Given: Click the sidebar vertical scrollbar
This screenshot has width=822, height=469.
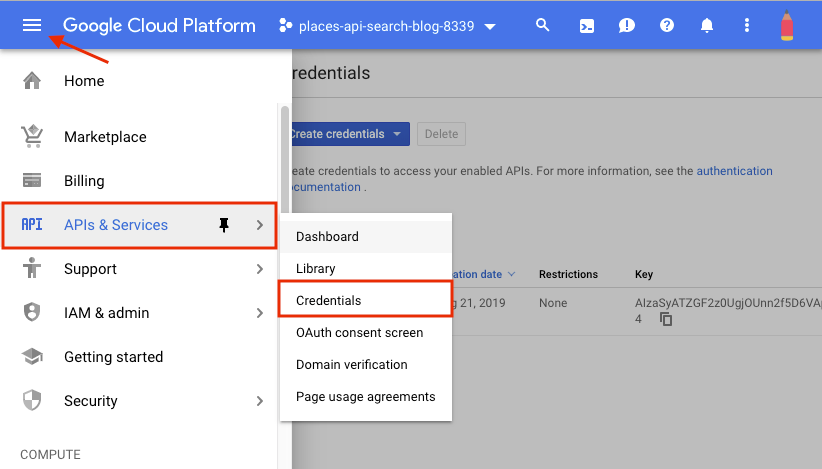Looking at the screenshot, I should (x=285, y=159).
